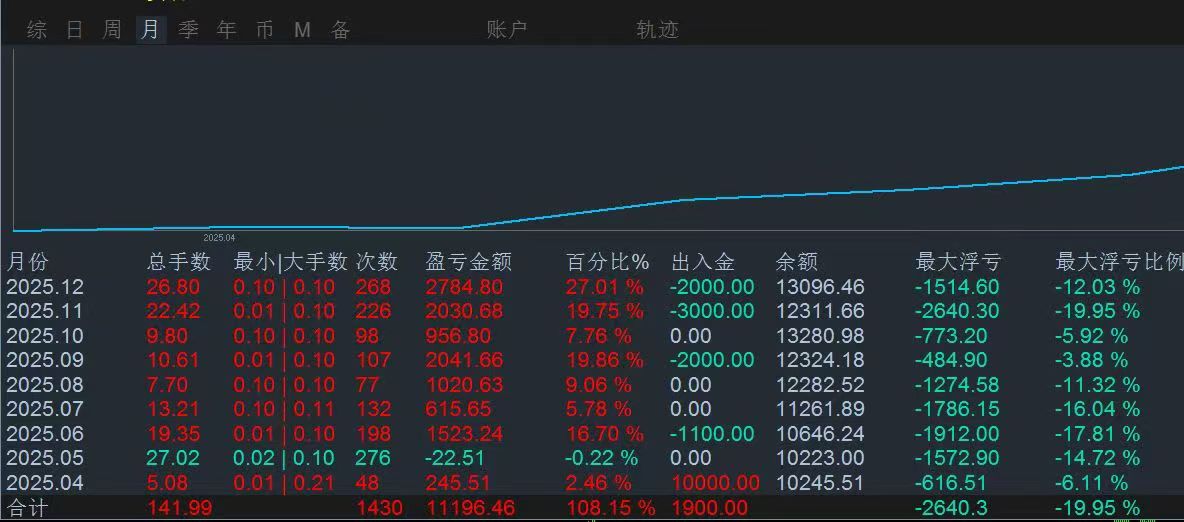Screen dimensions: 1184x522
Task: Click the 余额 column header
Action: click(796, 262)
